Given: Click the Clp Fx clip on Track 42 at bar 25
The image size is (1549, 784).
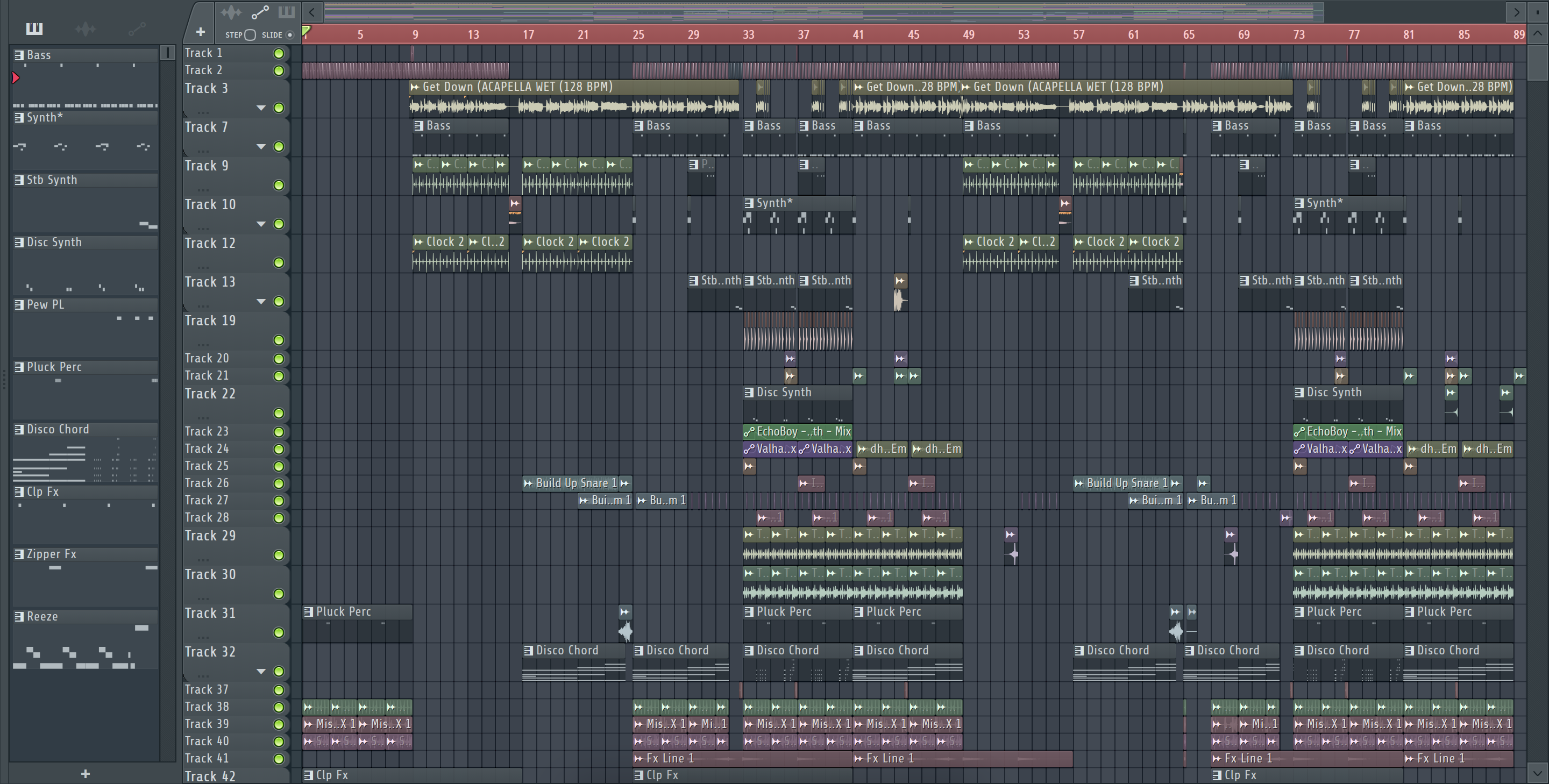Looking at the screenshot, I should 743,775.
